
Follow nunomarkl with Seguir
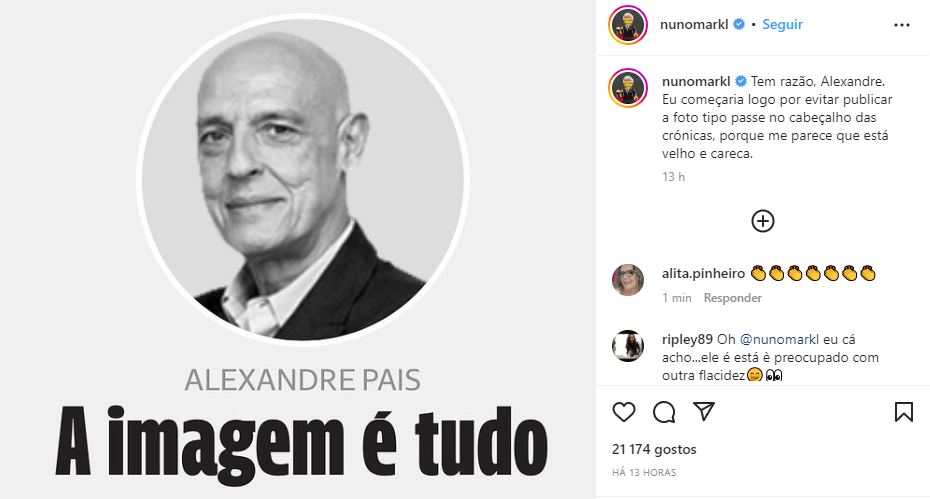click(782, 24)
